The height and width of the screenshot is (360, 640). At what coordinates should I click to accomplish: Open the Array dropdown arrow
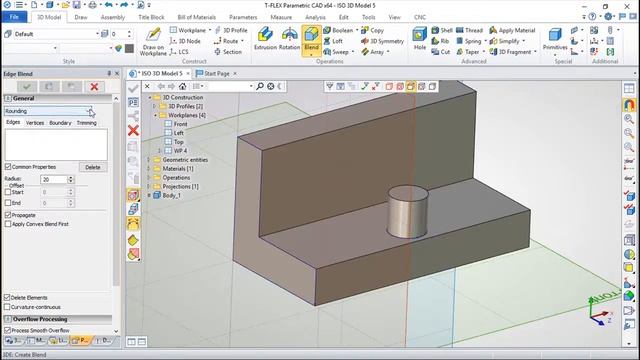click(388, 52)
